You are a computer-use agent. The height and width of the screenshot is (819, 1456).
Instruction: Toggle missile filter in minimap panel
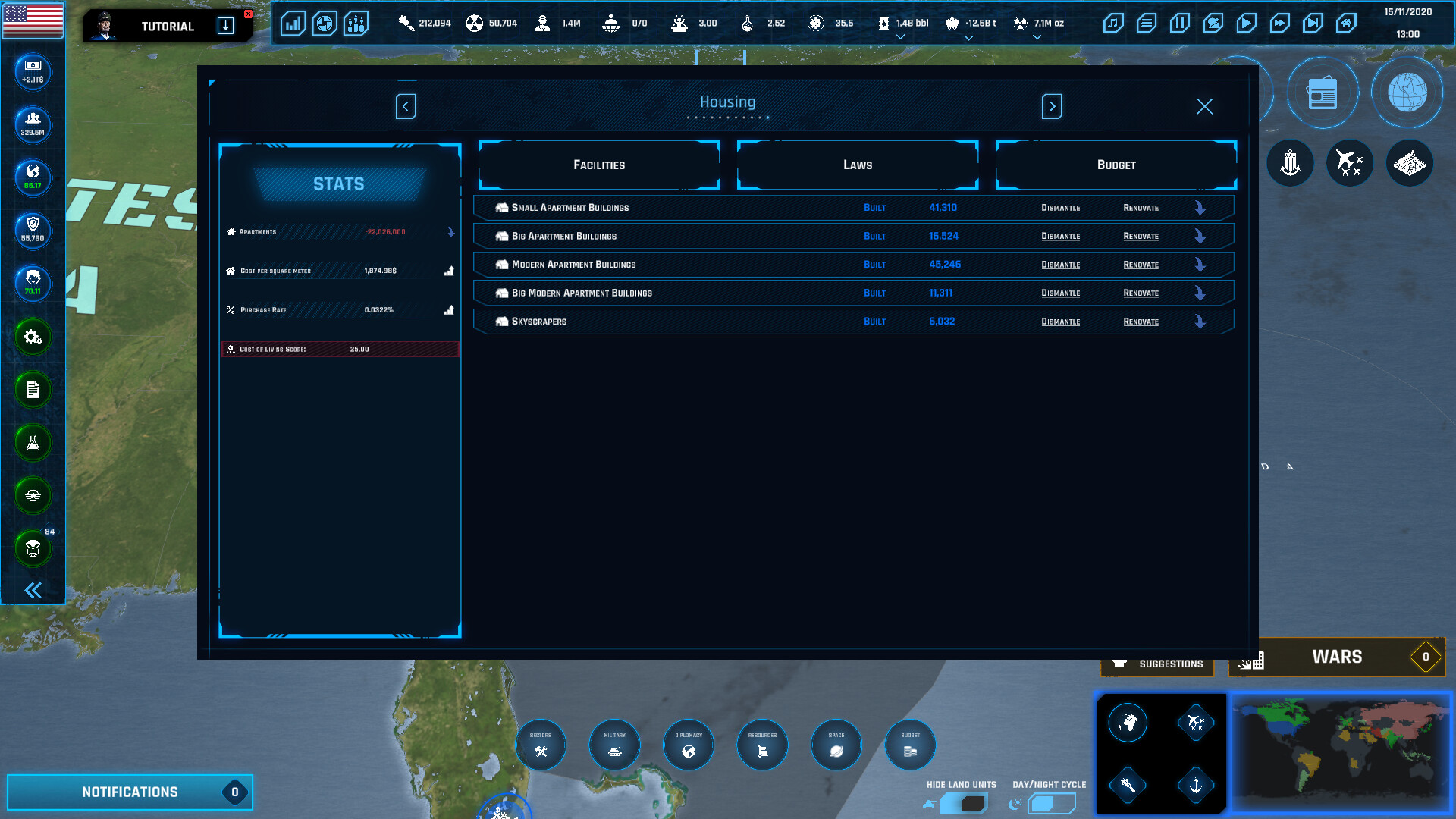(1128, 785)
